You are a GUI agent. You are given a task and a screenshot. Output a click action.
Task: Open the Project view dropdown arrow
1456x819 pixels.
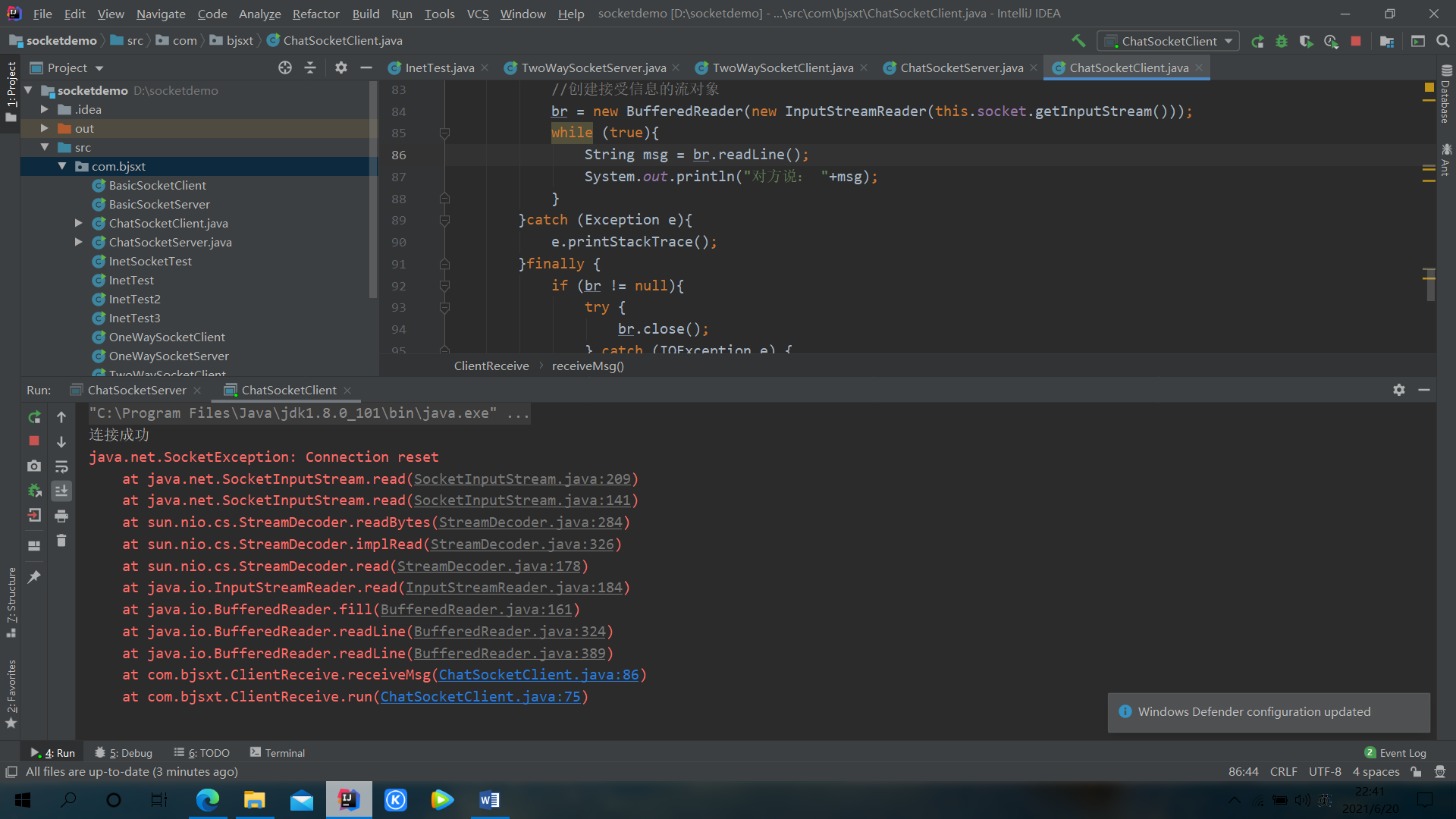click(99, 68)
